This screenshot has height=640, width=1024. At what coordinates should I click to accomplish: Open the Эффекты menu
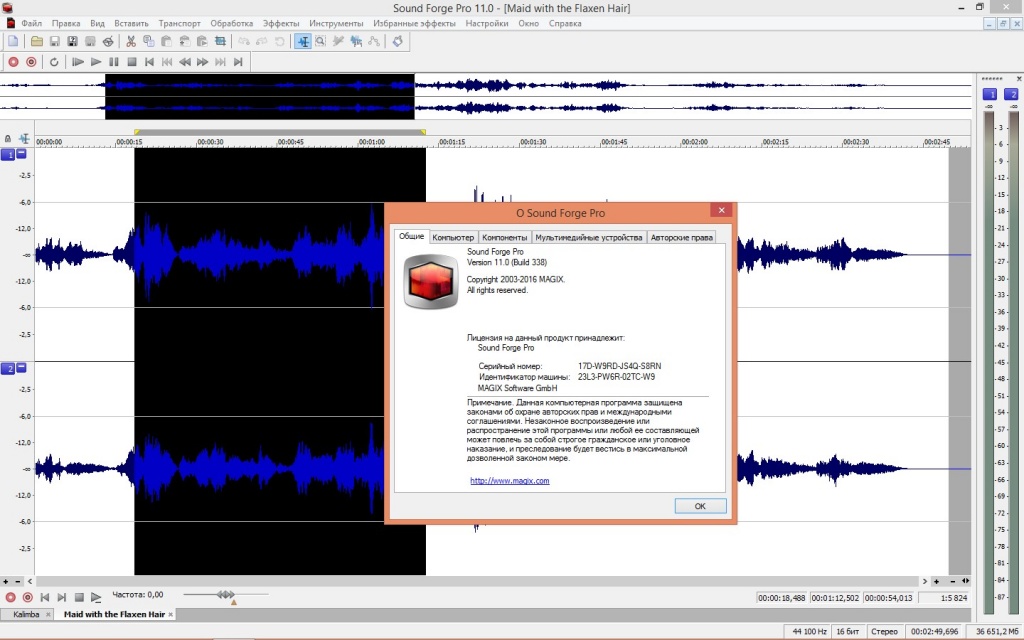click(281, 24)
